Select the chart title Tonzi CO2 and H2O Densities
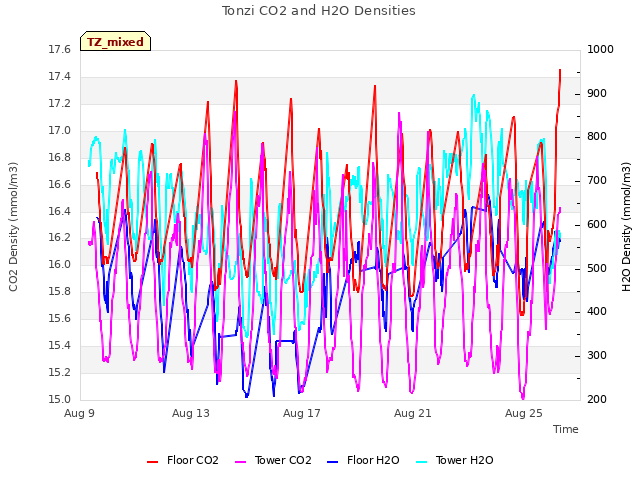This screenshot has height=480, width=640. point(319,11)
